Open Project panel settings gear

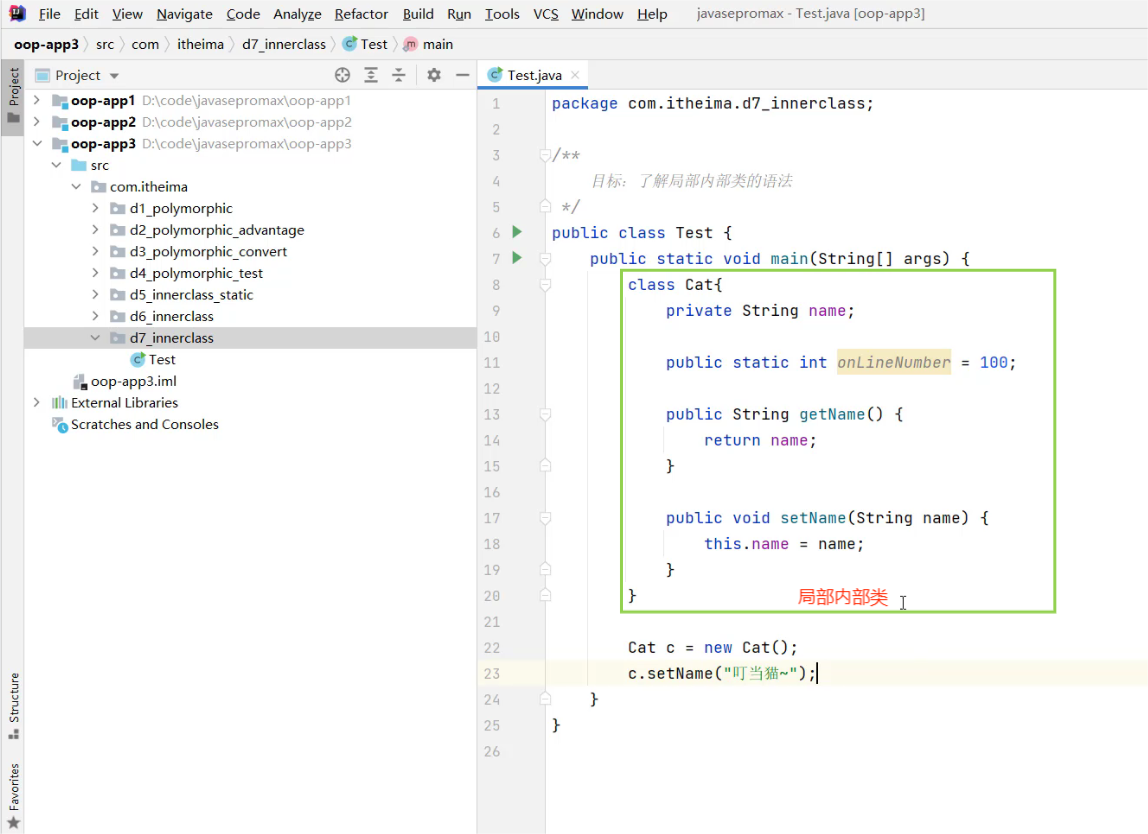[434, 75]
